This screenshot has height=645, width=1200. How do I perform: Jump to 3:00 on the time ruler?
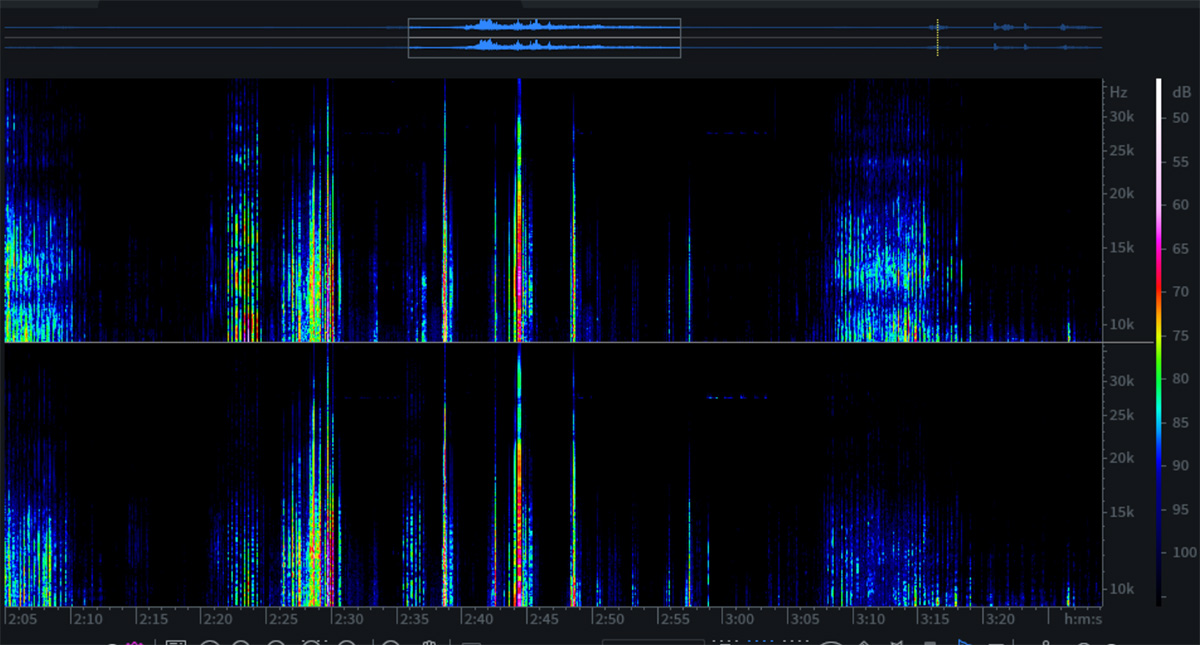[739, 619]
